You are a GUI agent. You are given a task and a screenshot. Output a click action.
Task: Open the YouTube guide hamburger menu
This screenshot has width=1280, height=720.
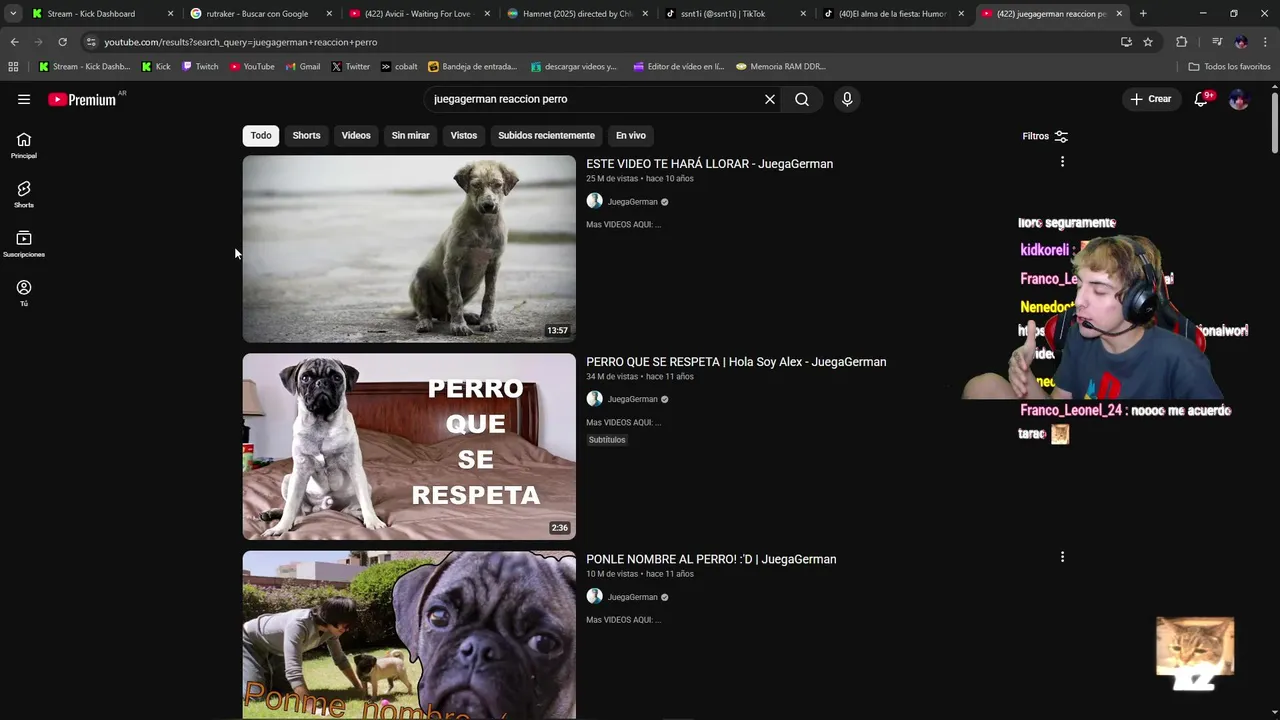24,99
